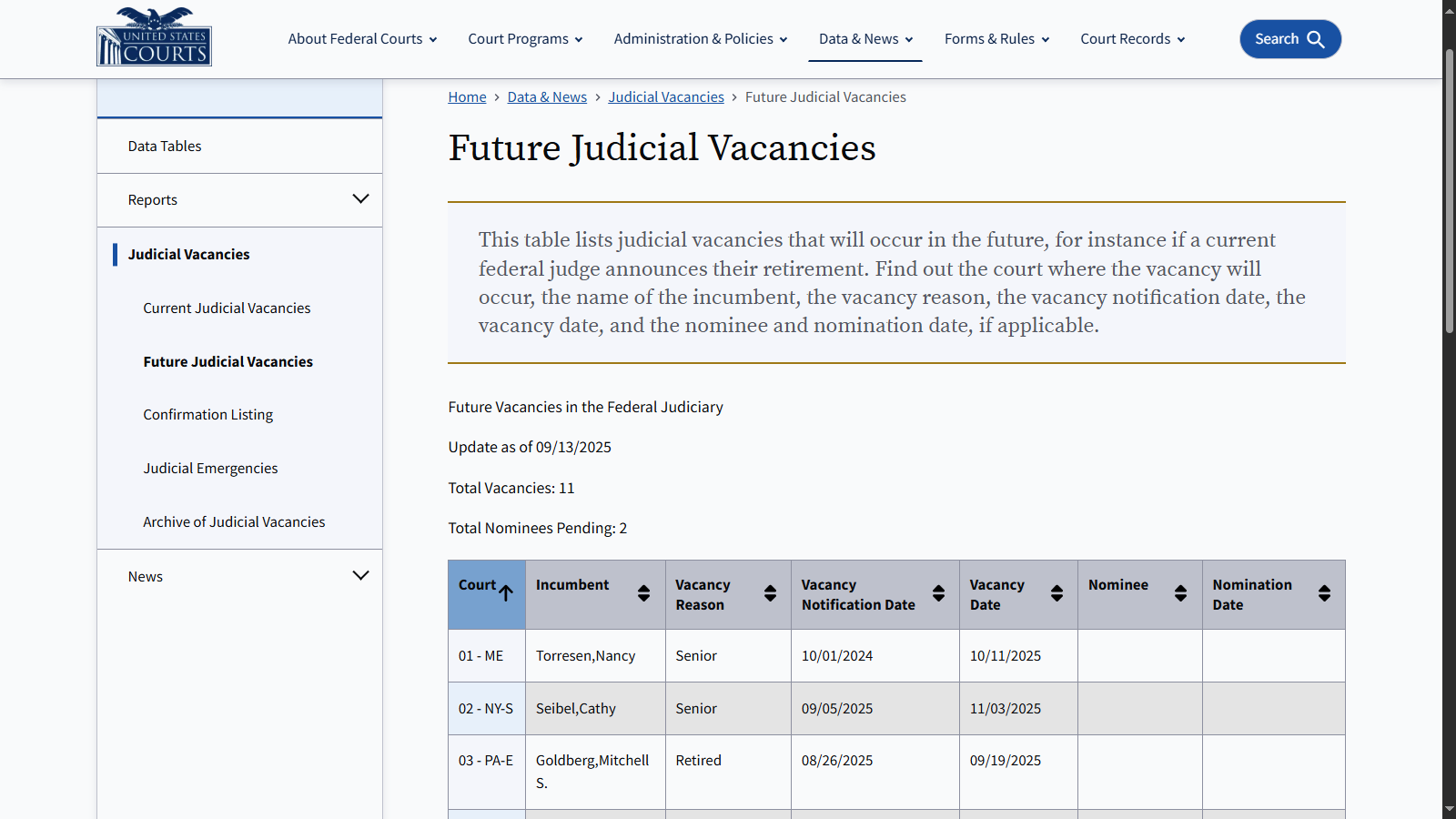Open Court Programs dropdown menu
The height and width of the screenshot is (819, 1456).
525,39
